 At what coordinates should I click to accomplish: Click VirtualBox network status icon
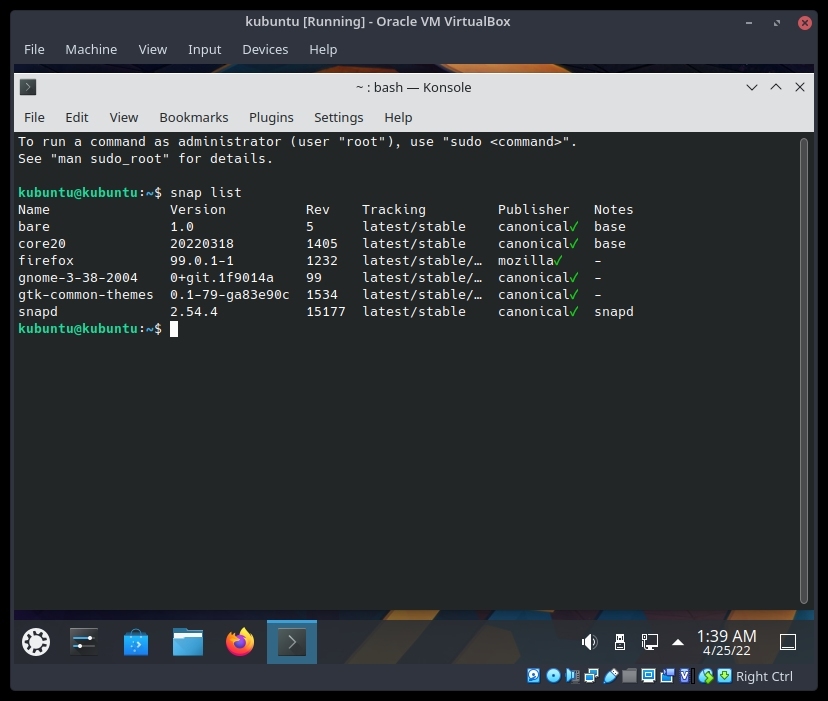(591, 676)
